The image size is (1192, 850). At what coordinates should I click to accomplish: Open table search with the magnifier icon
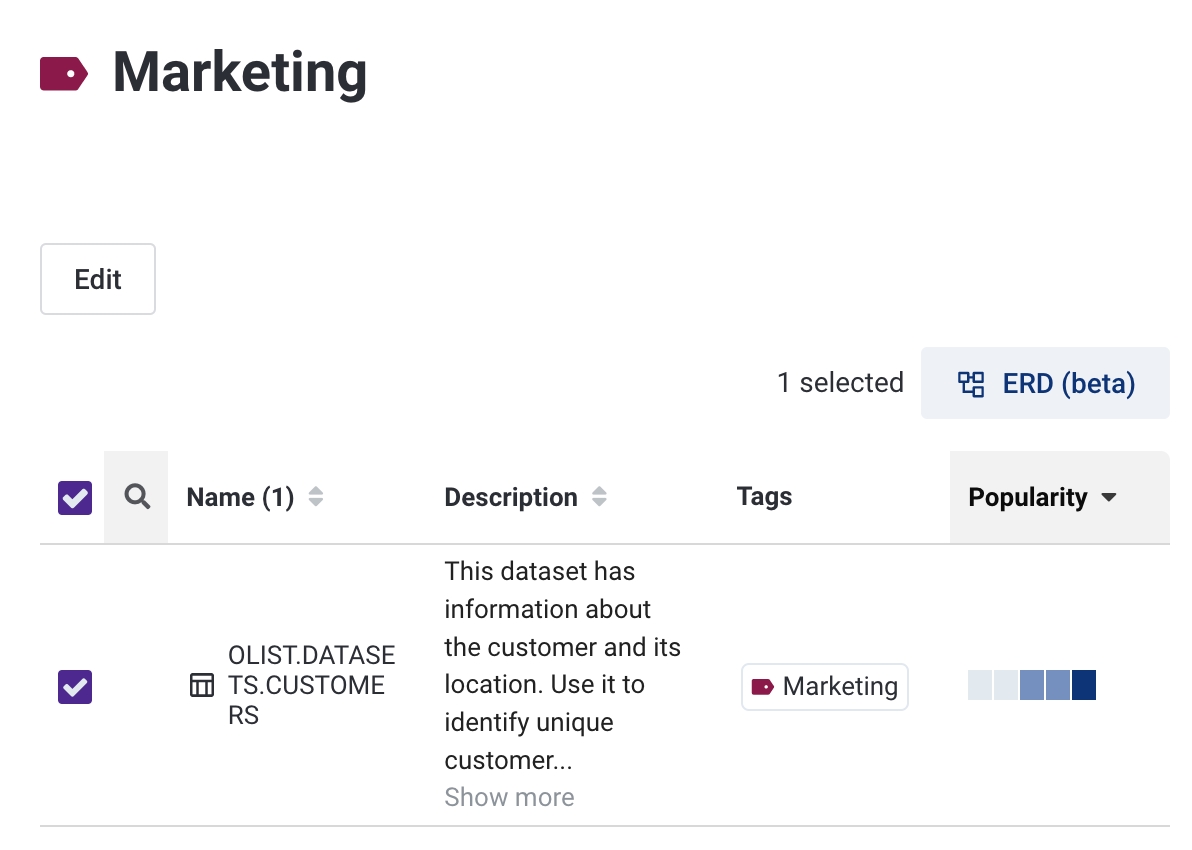pyautogui.click(x=137, y=497)
